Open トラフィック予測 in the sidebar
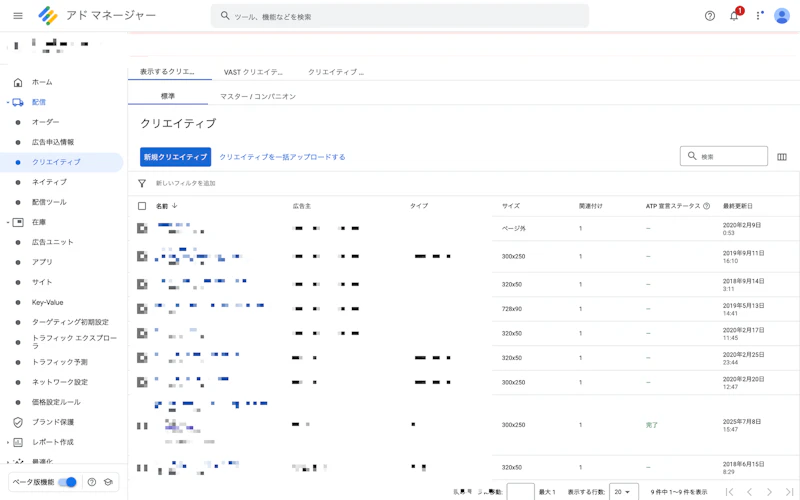The width and height of the screenshot is (800, 500). tap(60, 362)
